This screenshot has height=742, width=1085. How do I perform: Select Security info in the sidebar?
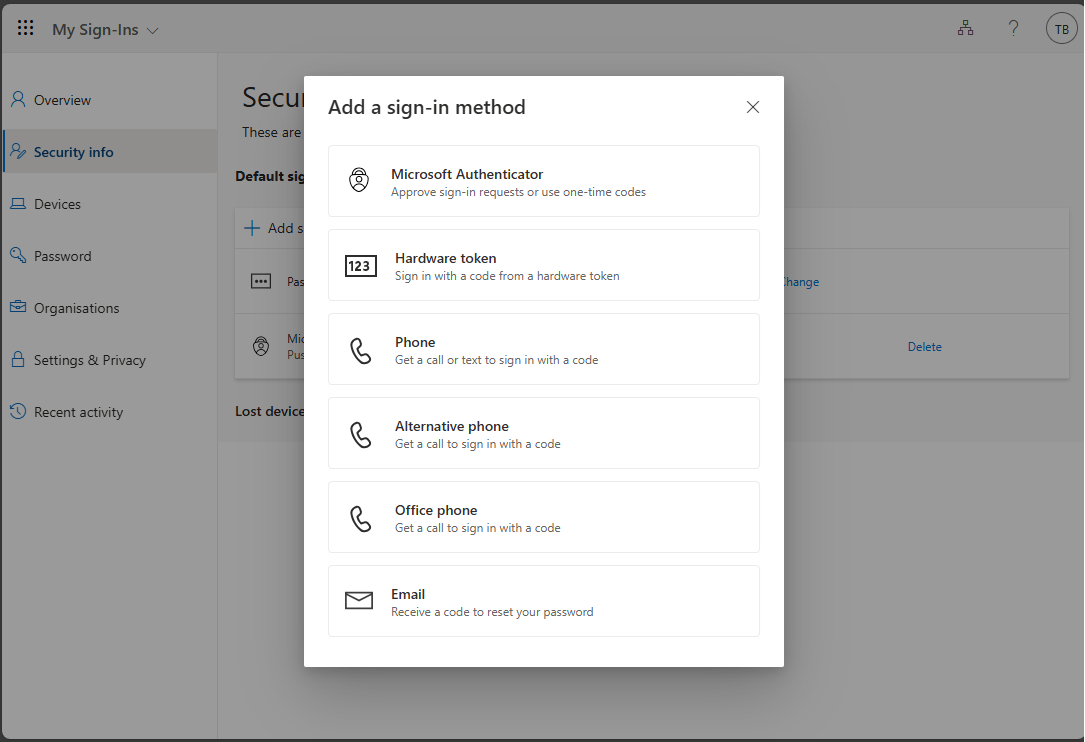(x=73, y=152)
